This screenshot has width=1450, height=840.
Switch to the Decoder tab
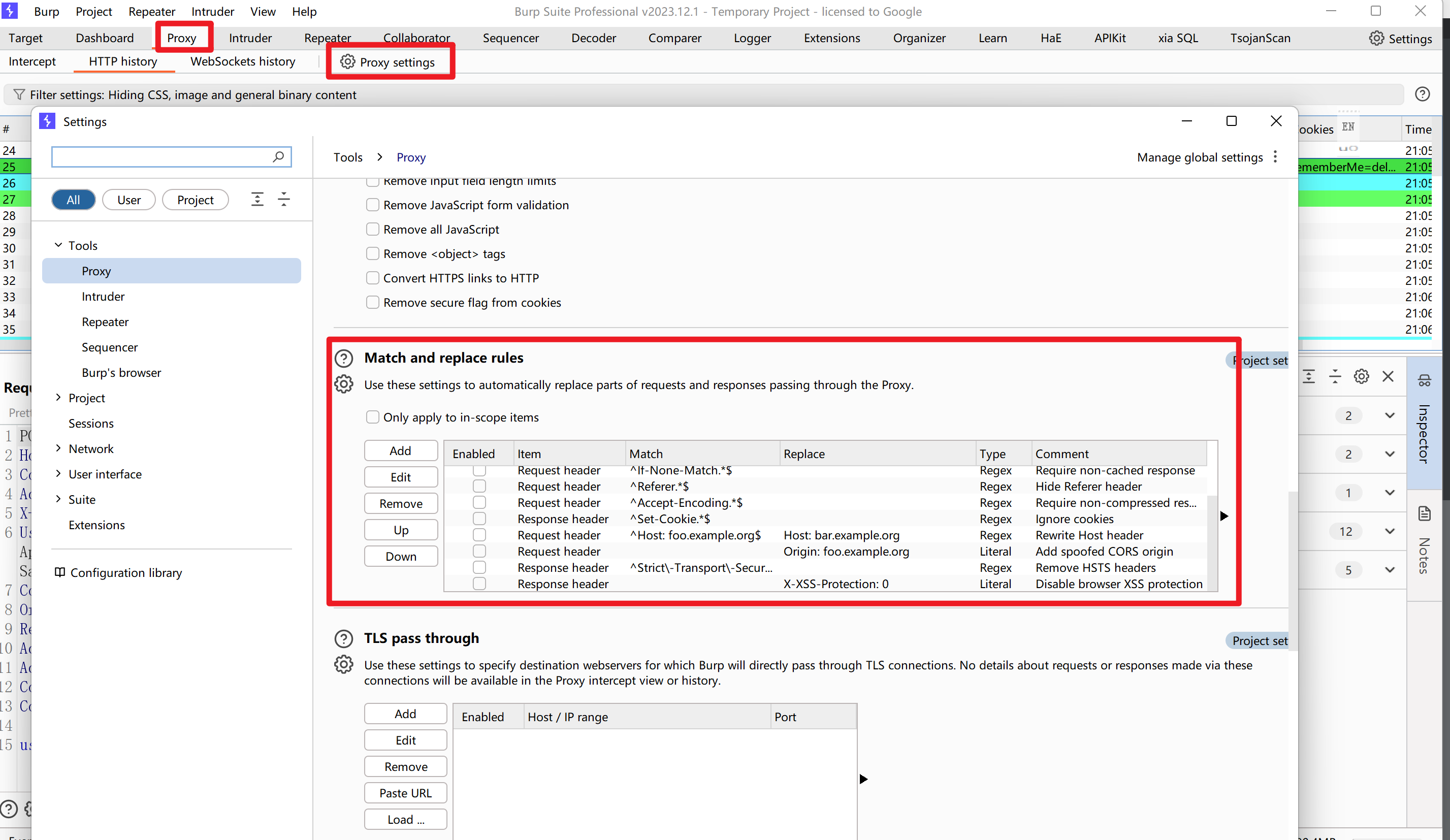coord(593,38)
